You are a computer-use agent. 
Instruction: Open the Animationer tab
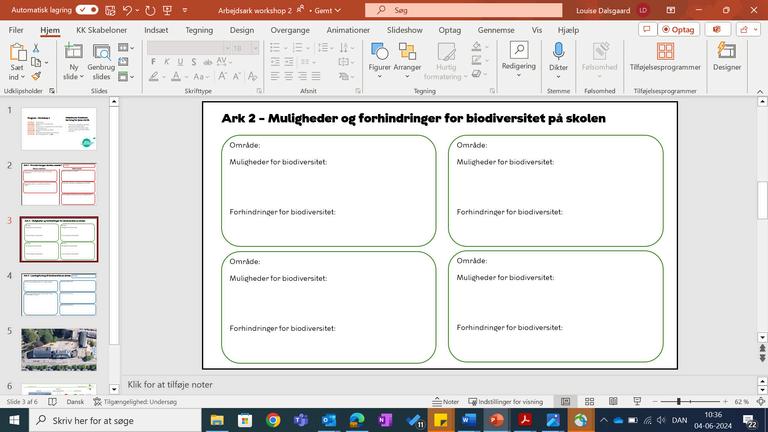[348, 30]
